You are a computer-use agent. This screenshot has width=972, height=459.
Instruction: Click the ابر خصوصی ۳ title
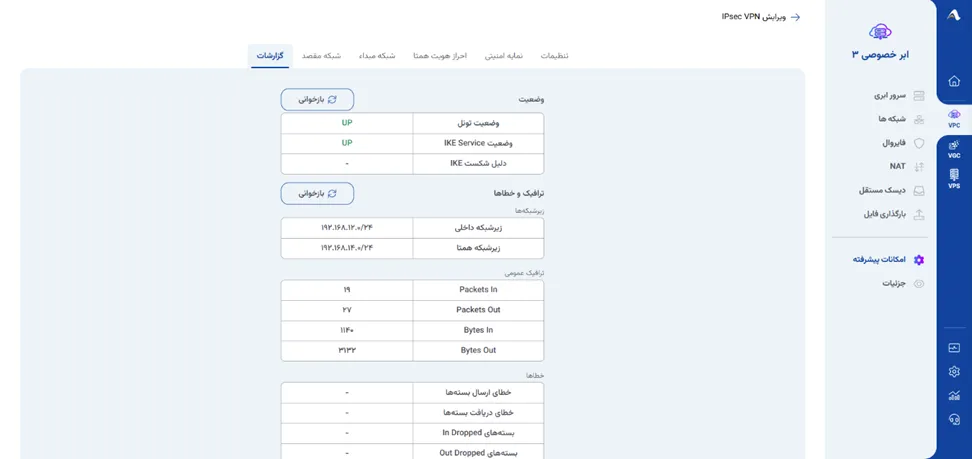[x=880, y=55]
